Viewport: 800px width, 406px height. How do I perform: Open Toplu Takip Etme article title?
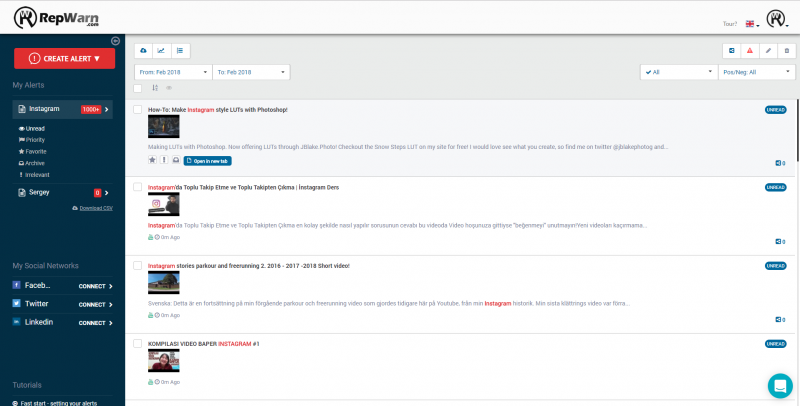pyautogui.click(x=243, y=187)
